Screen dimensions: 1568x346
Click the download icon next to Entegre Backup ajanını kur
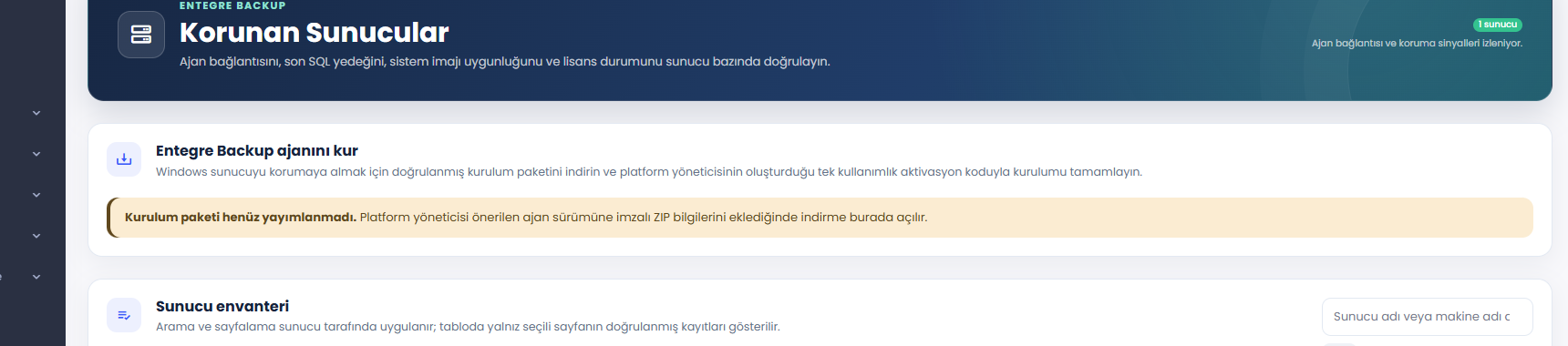tap(124, 159)
